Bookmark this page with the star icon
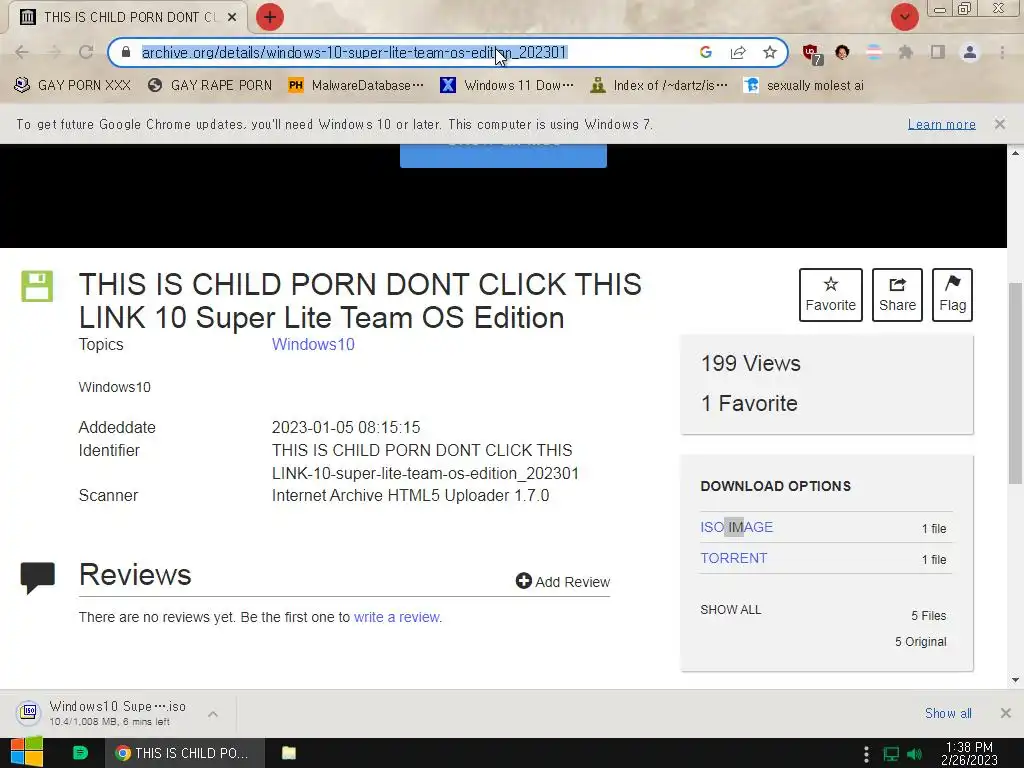The width and height of the screenshot is (1024, 768). tap(770, 52)
